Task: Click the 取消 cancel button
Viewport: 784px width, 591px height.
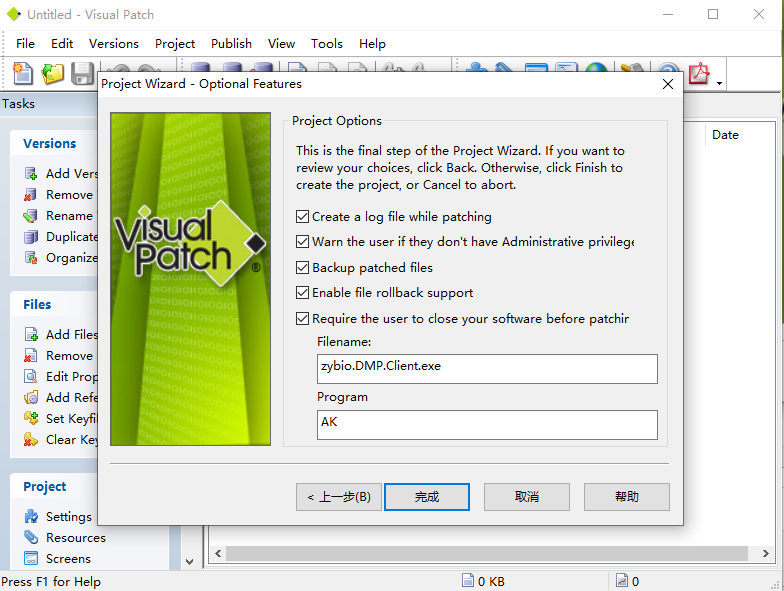Action: coord(526,497)
